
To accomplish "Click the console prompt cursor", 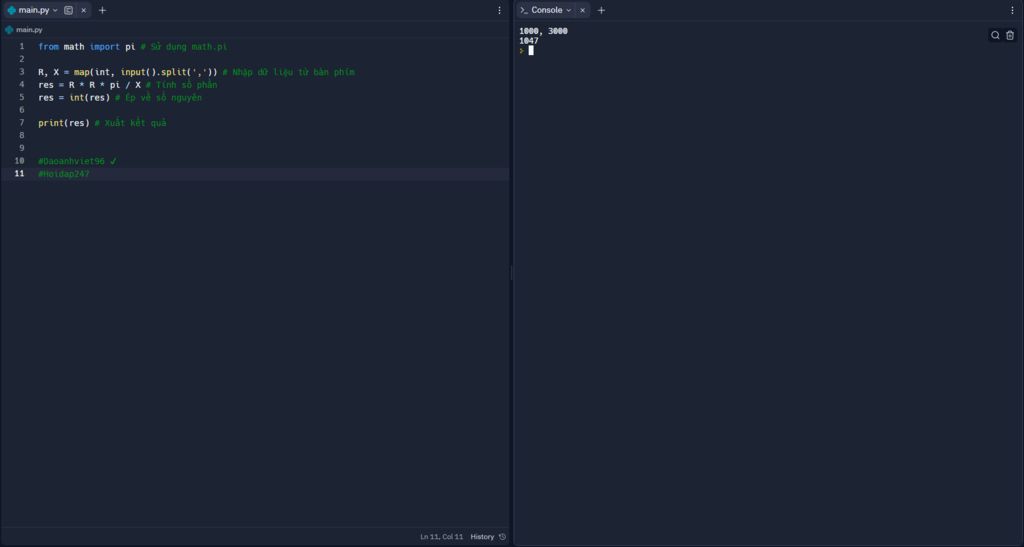I will pos(531,50).
